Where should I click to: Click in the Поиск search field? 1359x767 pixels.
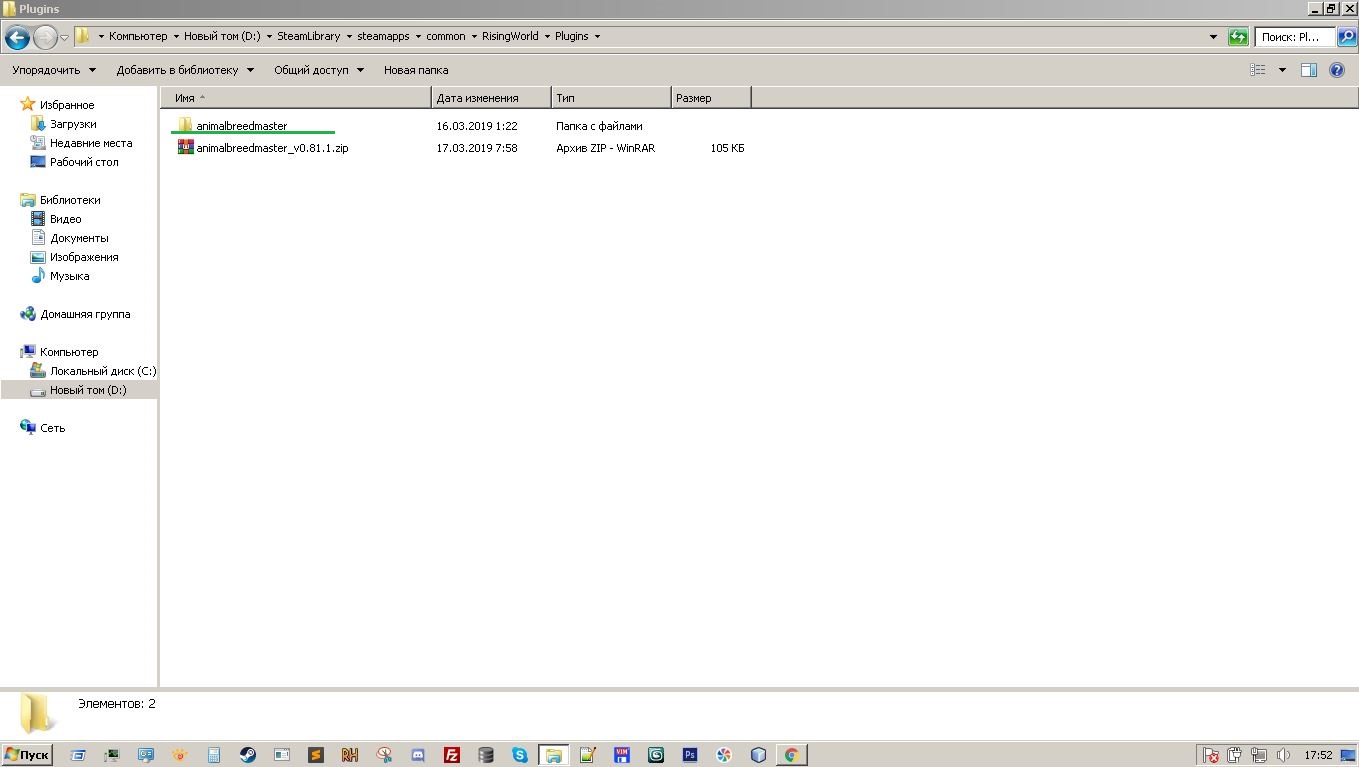tap(1294, 37)
